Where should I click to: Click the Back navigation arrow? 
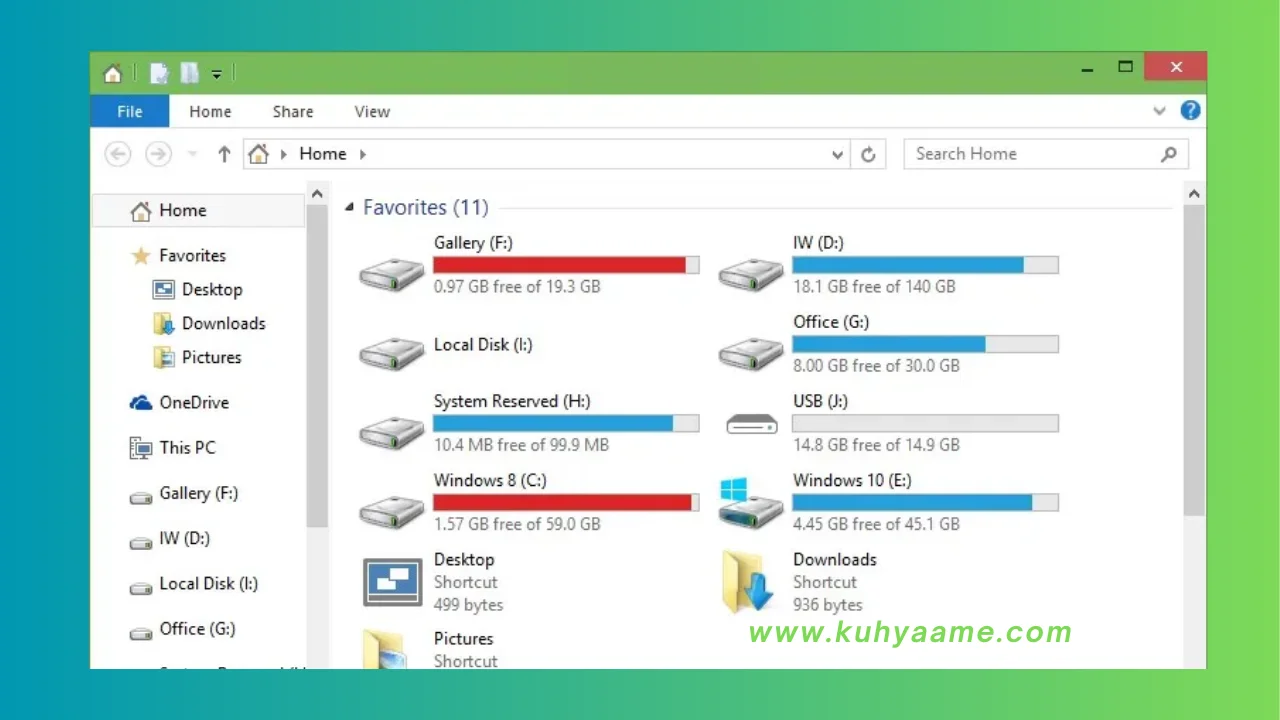click(118, 154)
